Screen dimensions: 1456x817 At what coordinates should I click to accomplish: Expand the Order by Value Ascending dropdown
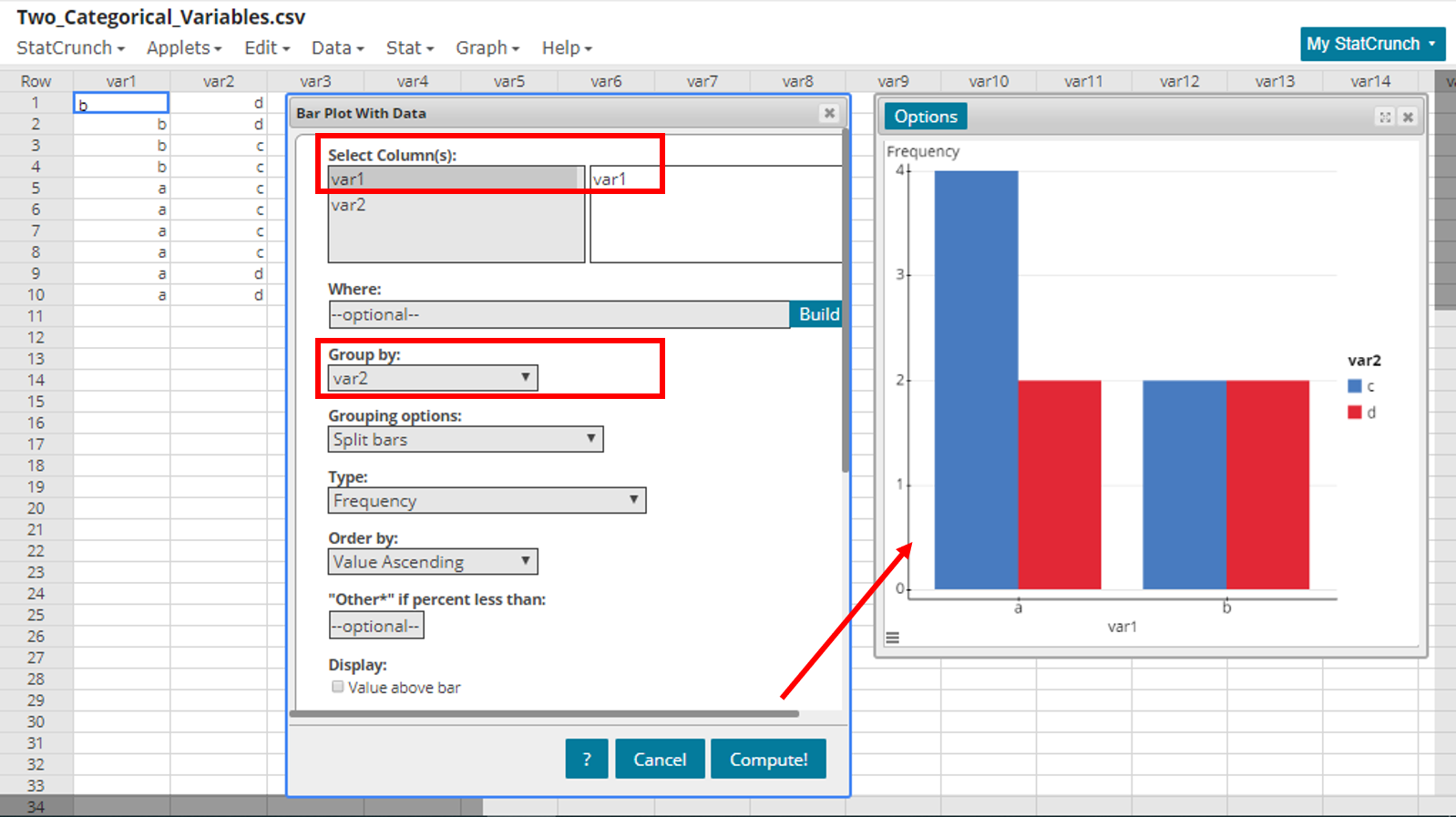click(x=432, y=561)
